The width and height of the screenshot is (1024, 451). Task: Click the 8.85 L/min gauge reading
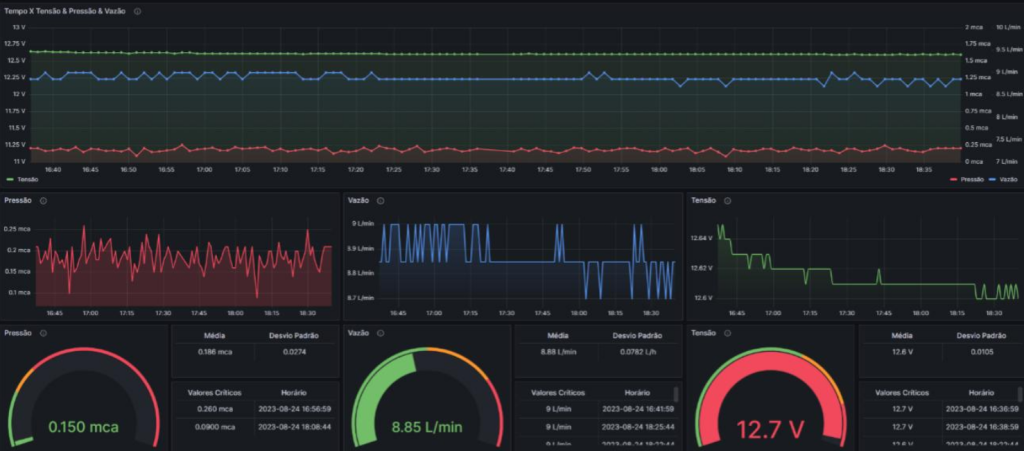coord(427,427)
